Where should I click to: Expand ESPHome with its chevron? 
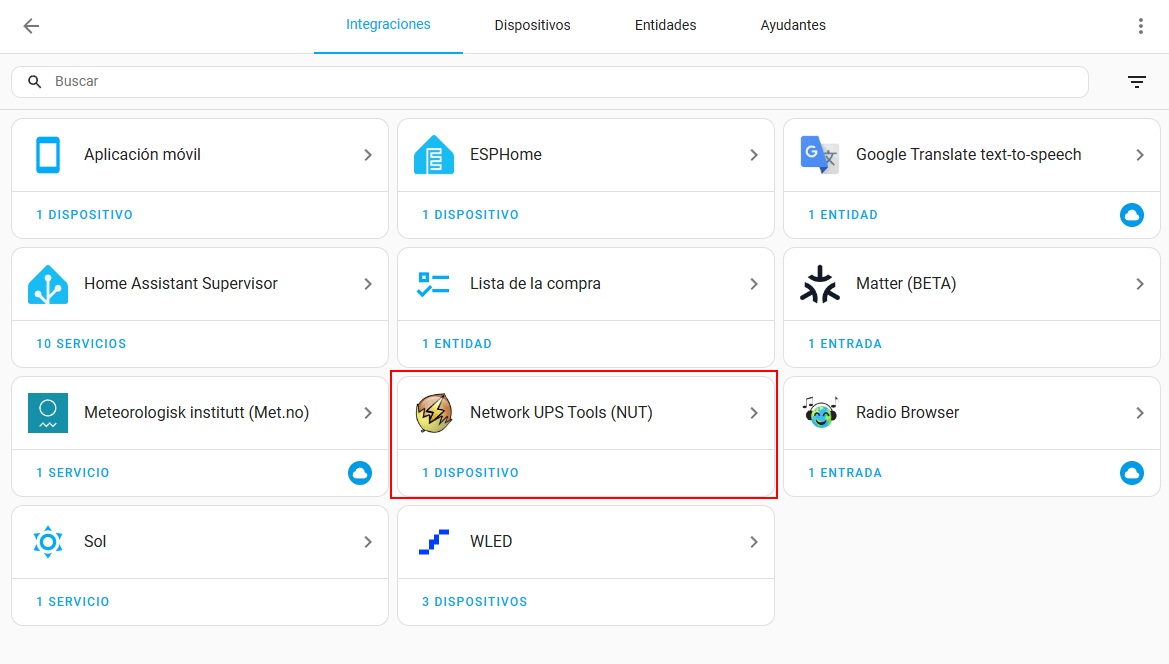click(x=754, y=155)
